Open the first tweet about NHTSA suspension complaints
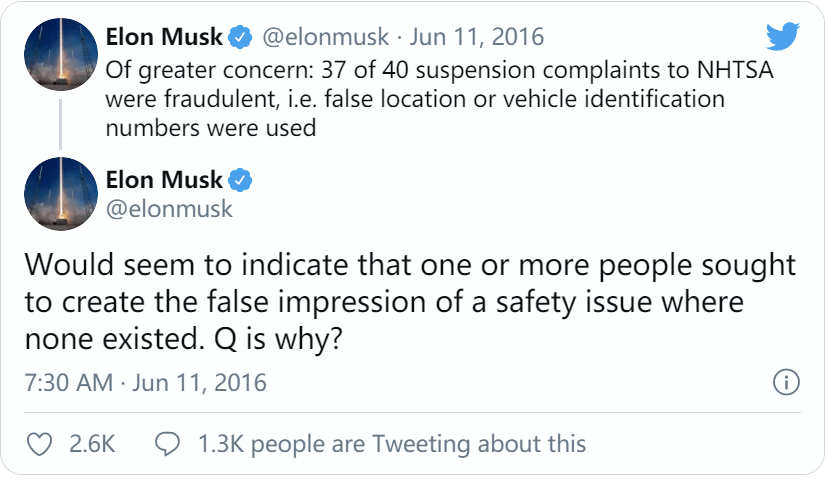The image size is (829, 480). point(439,99)
